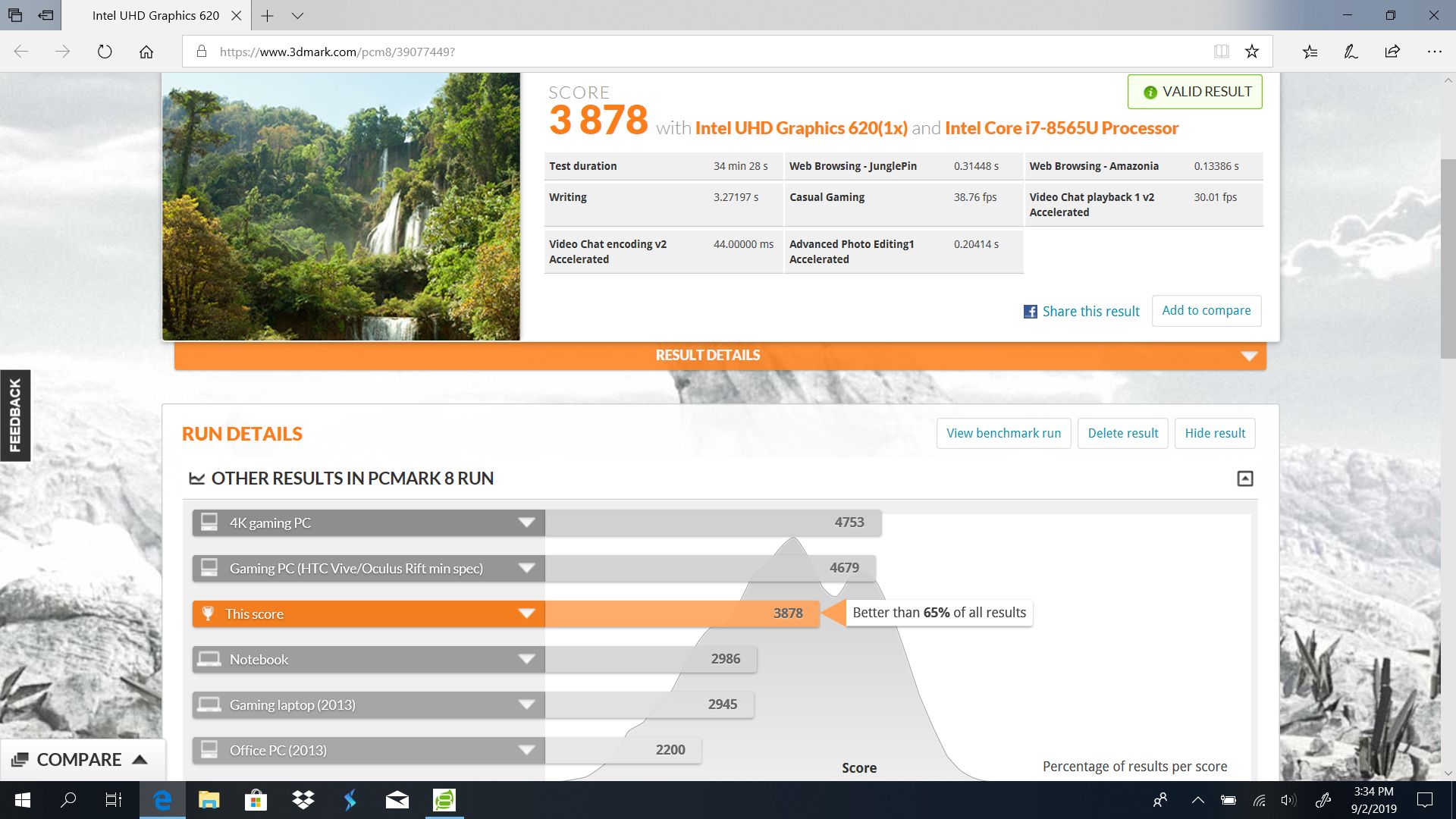Screen dimensions: 1456x819
Task: Click the Test duration 34 min 28 s value
Action: tap(741, 166)
